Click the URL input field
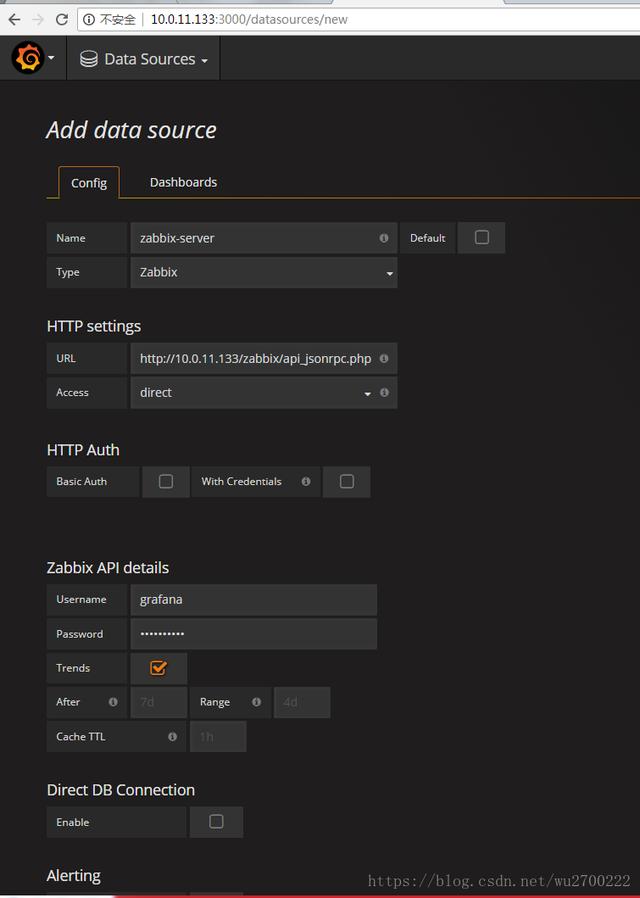This screenshot has height=898, width=640. [264, 359]
